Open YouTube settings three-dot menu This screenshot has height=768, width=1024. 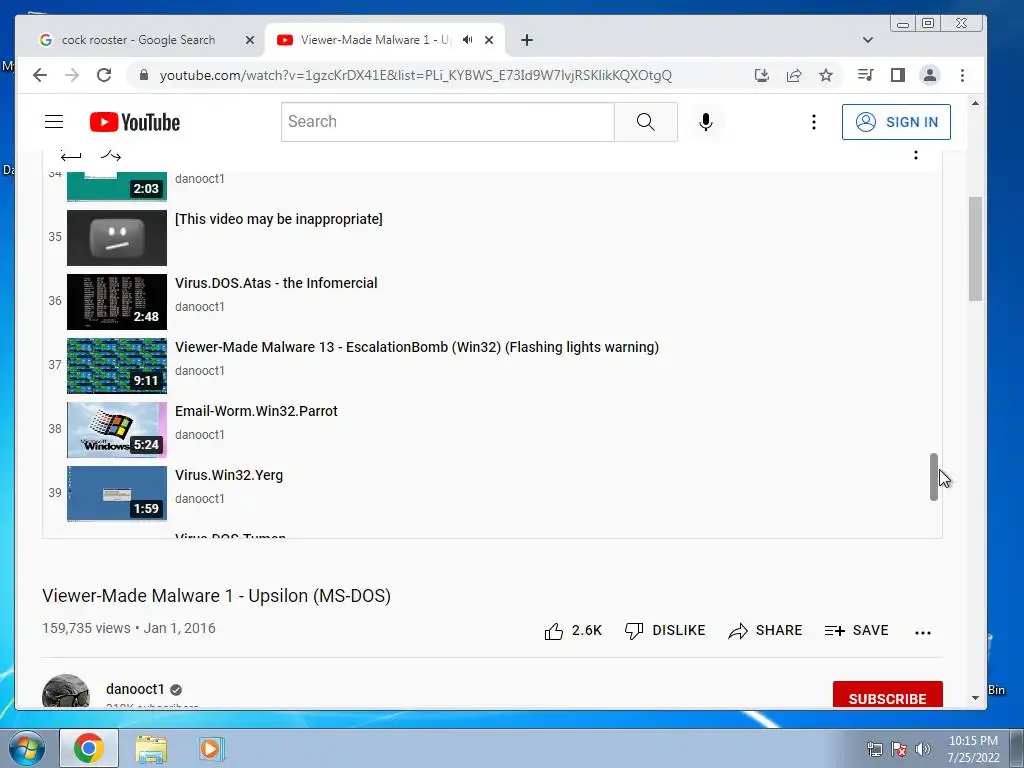(x=814, y=121)
